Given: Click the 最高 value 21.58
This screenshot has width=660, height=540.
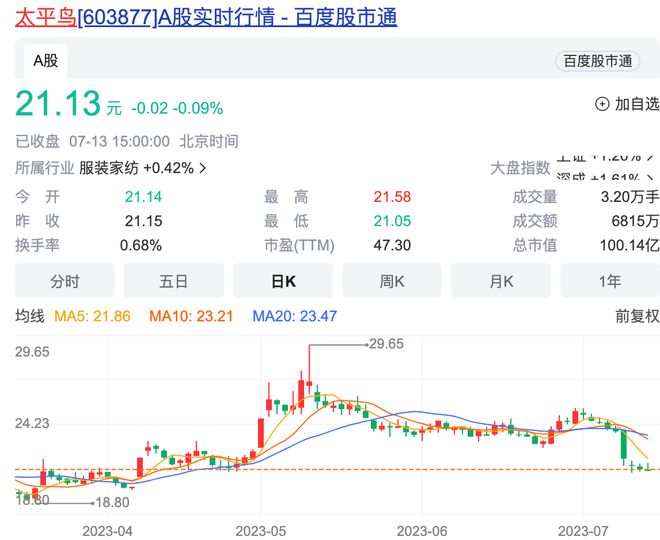Looking at the screenshot, I should [392, 197].
